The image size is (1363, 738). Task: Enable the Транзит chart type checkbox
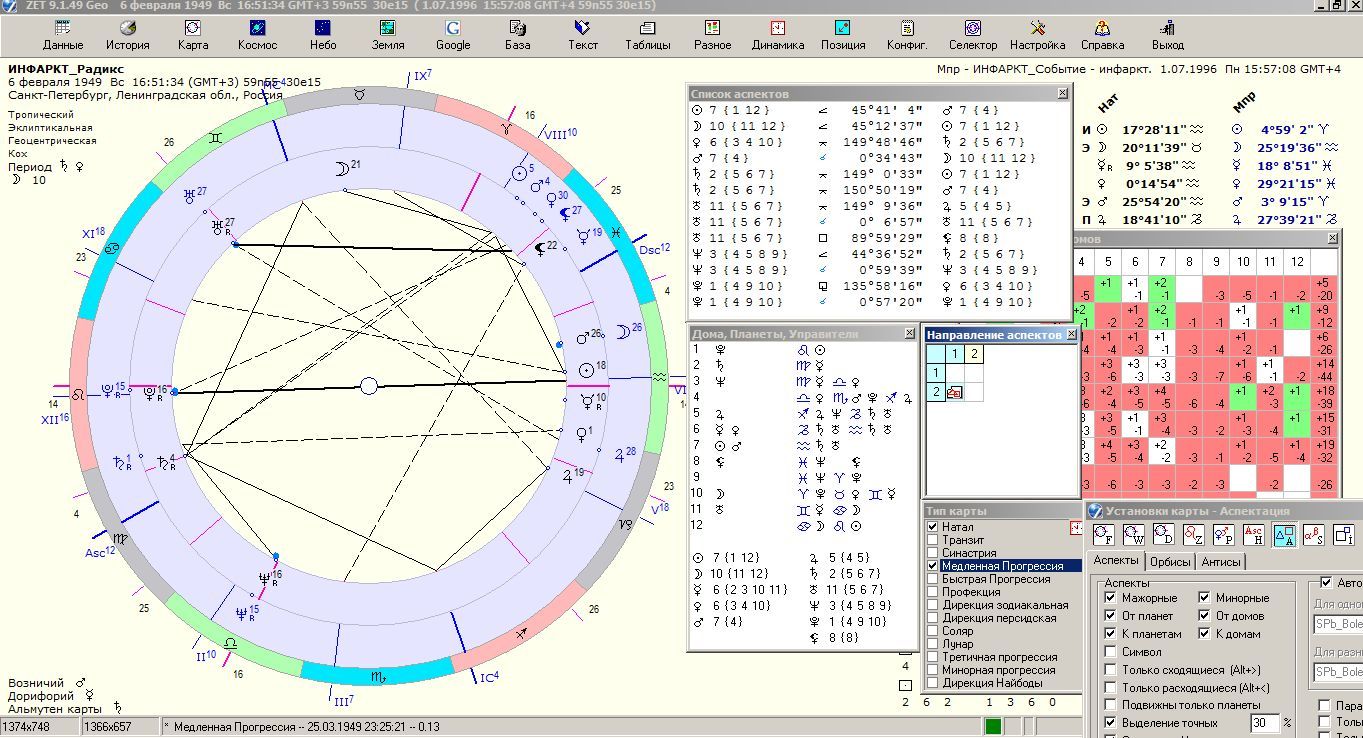[x=933, y=540]
